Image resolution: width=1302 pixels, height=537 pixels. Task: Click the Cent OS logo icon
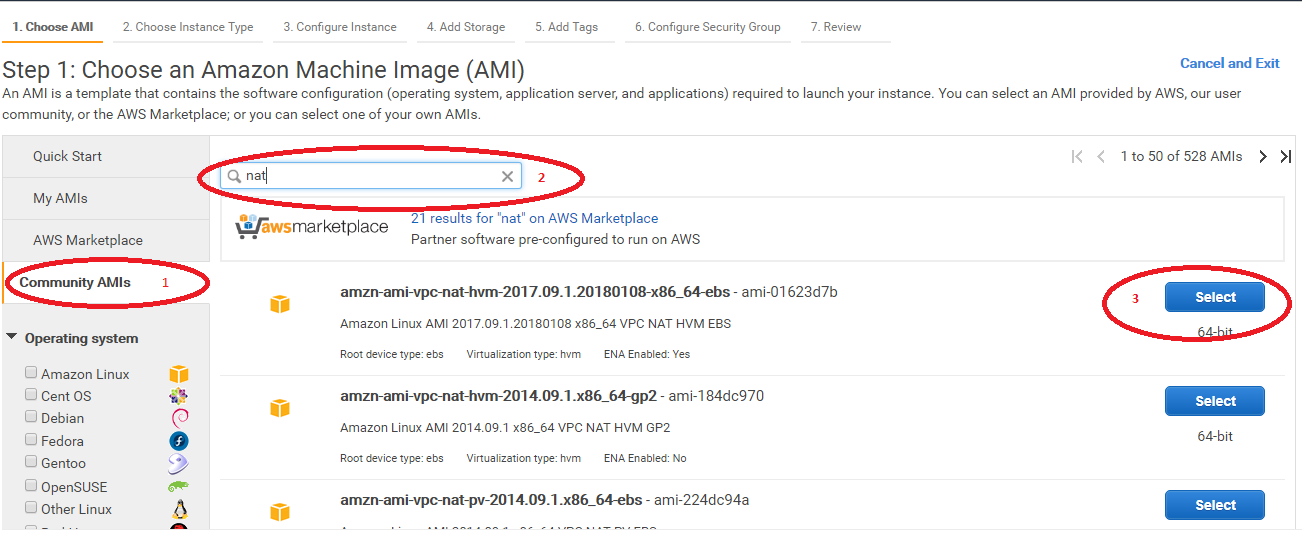tap(179, 396)
